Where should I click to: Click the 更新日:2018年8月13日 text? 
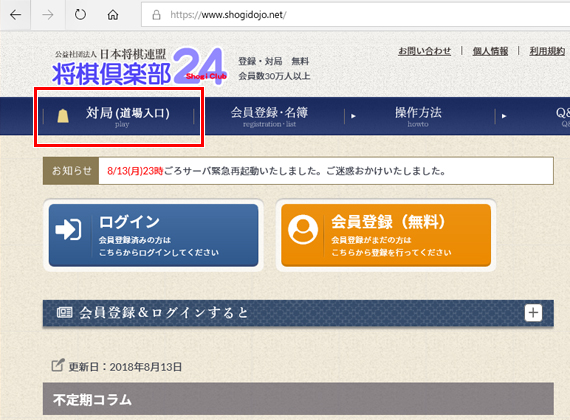point(125,367)
